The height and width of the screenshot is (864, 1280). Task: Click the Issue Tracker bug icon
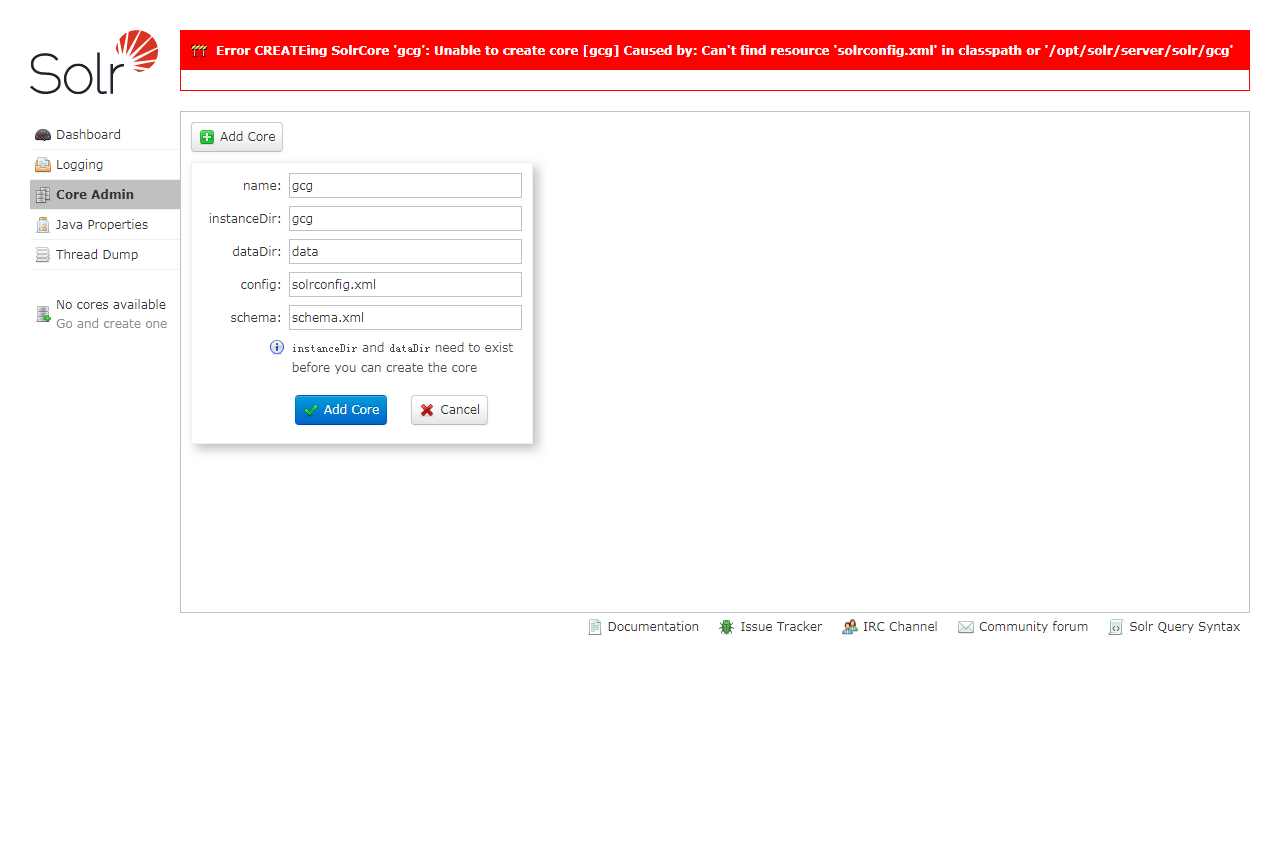[726, 627]
